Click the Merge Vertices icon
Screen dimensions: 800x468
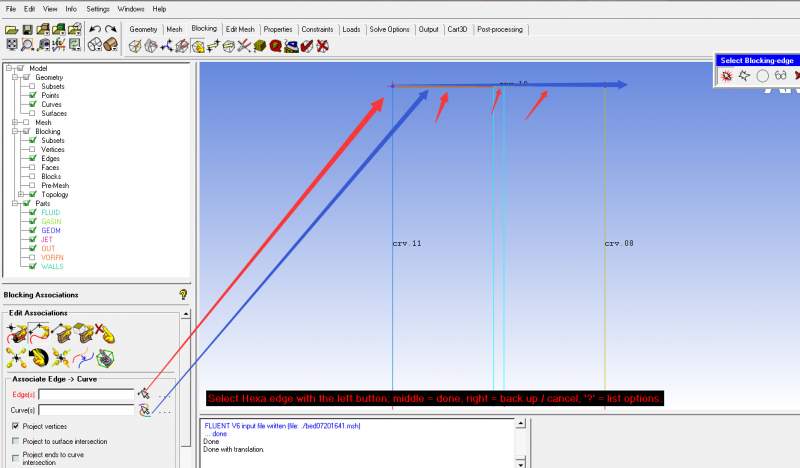166,46
